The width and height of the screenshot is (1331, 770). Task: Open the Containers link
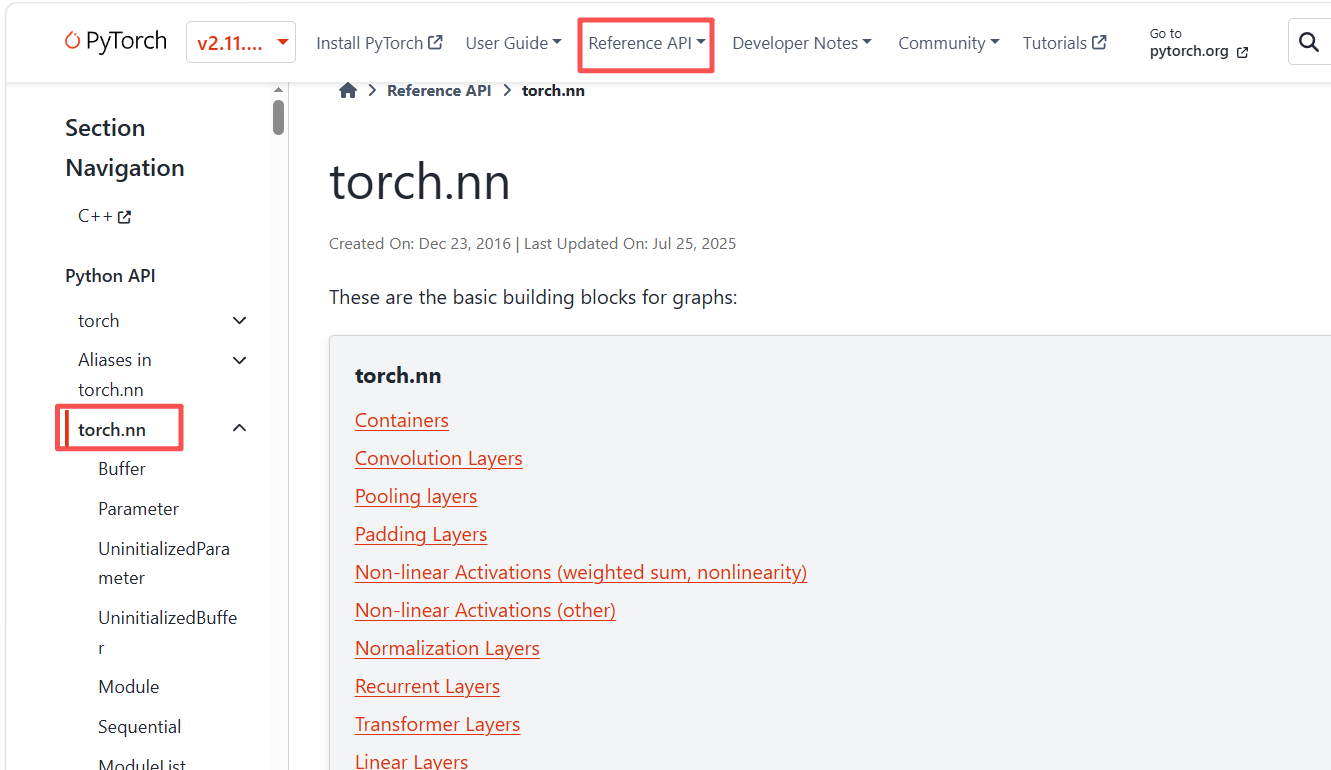pos(402,420)
